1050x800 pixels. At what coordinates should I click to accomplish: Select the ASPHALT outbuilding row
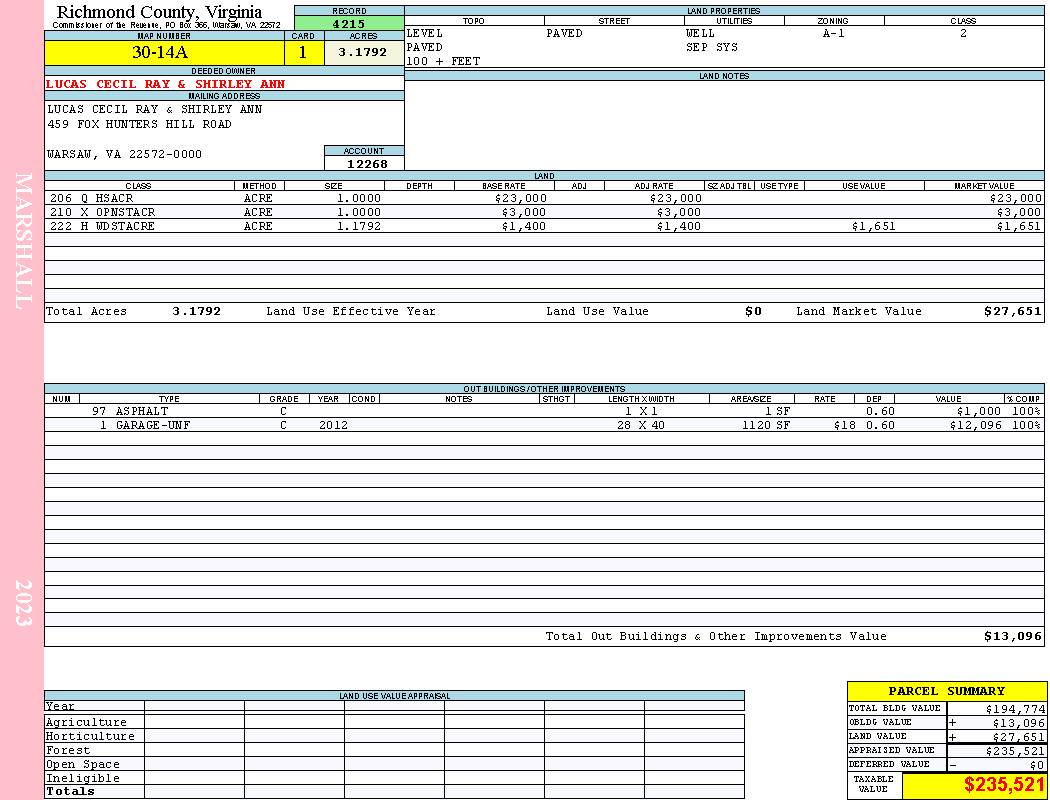coord(544,411)
